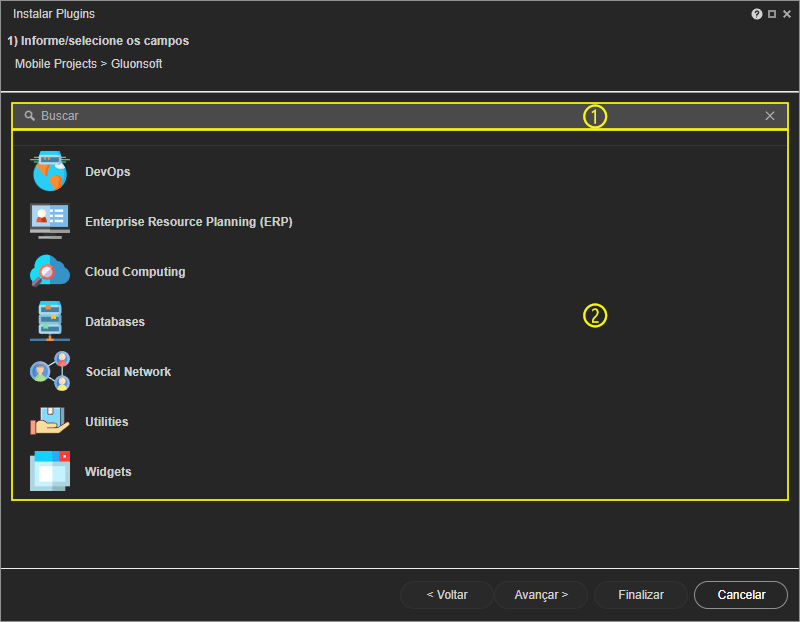Click the search magnifier icon
This screenshot has height=622, width=800.
[x=30, y=116]
